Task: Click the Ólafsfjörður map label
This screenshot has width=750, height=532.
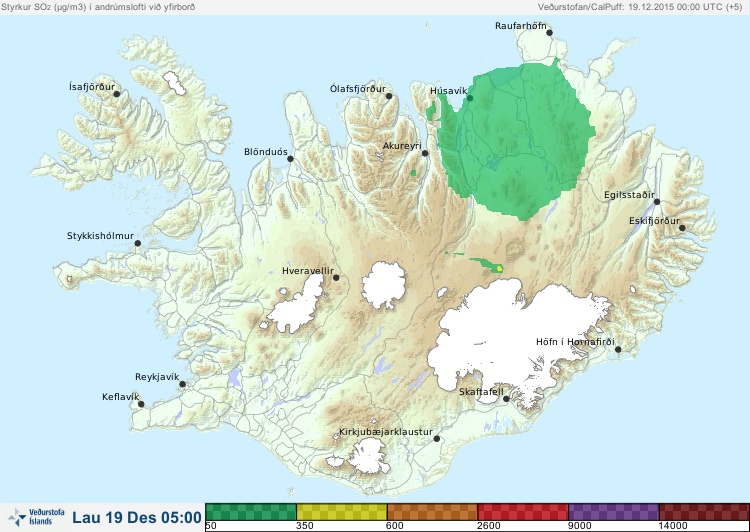Action: click(x=358, y=89)
